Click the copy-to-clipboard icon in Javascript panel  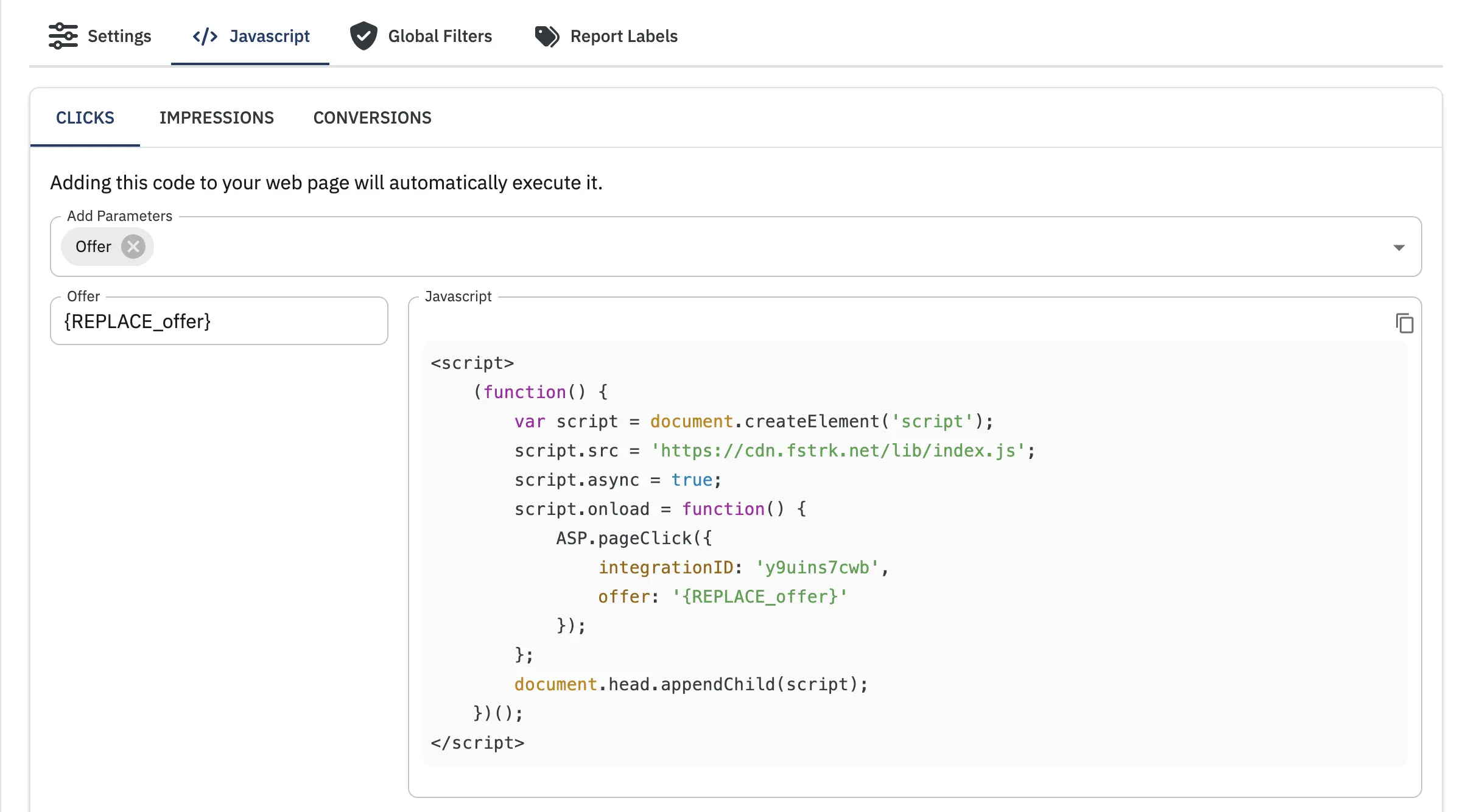point(1405,323)
